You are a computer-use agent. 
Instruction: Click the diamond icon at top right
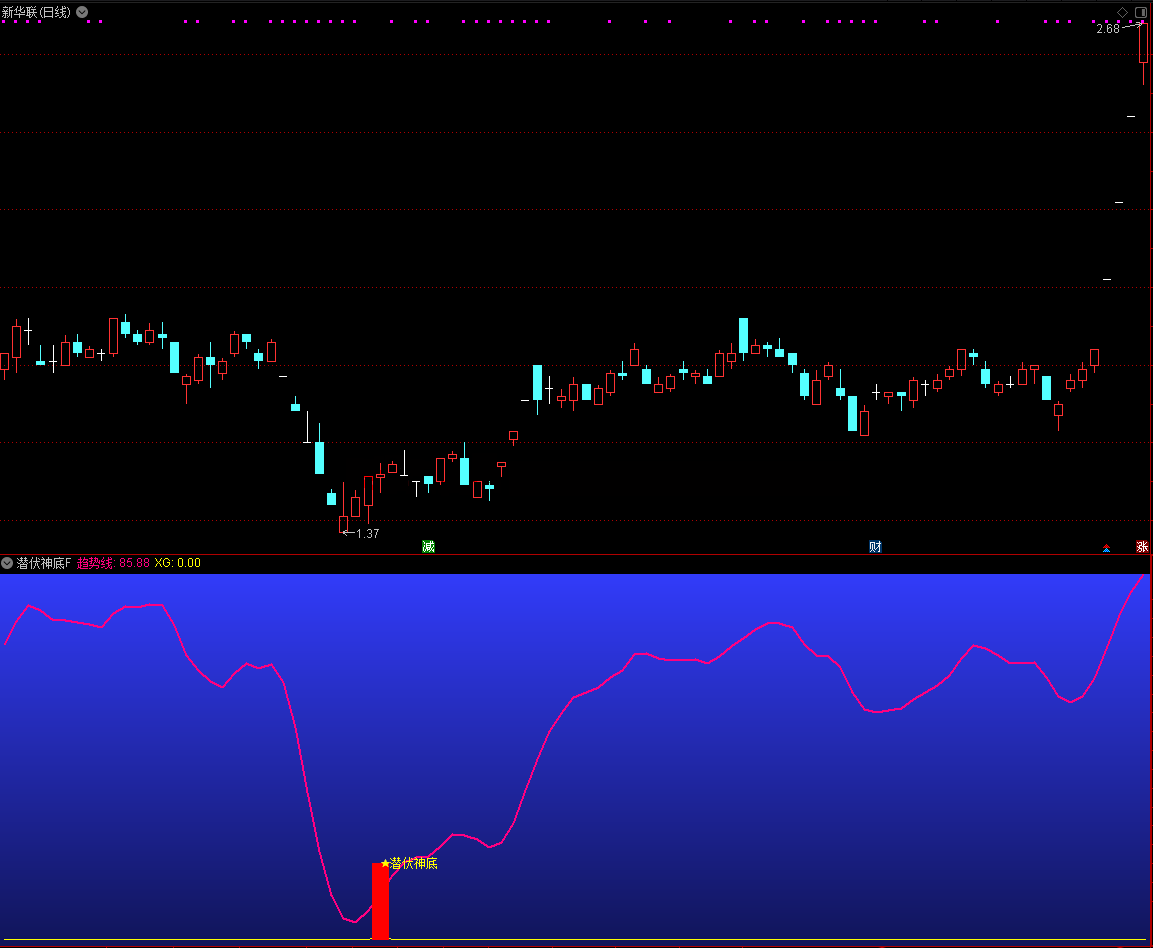pyautogui.click(x=1122, y=12)
